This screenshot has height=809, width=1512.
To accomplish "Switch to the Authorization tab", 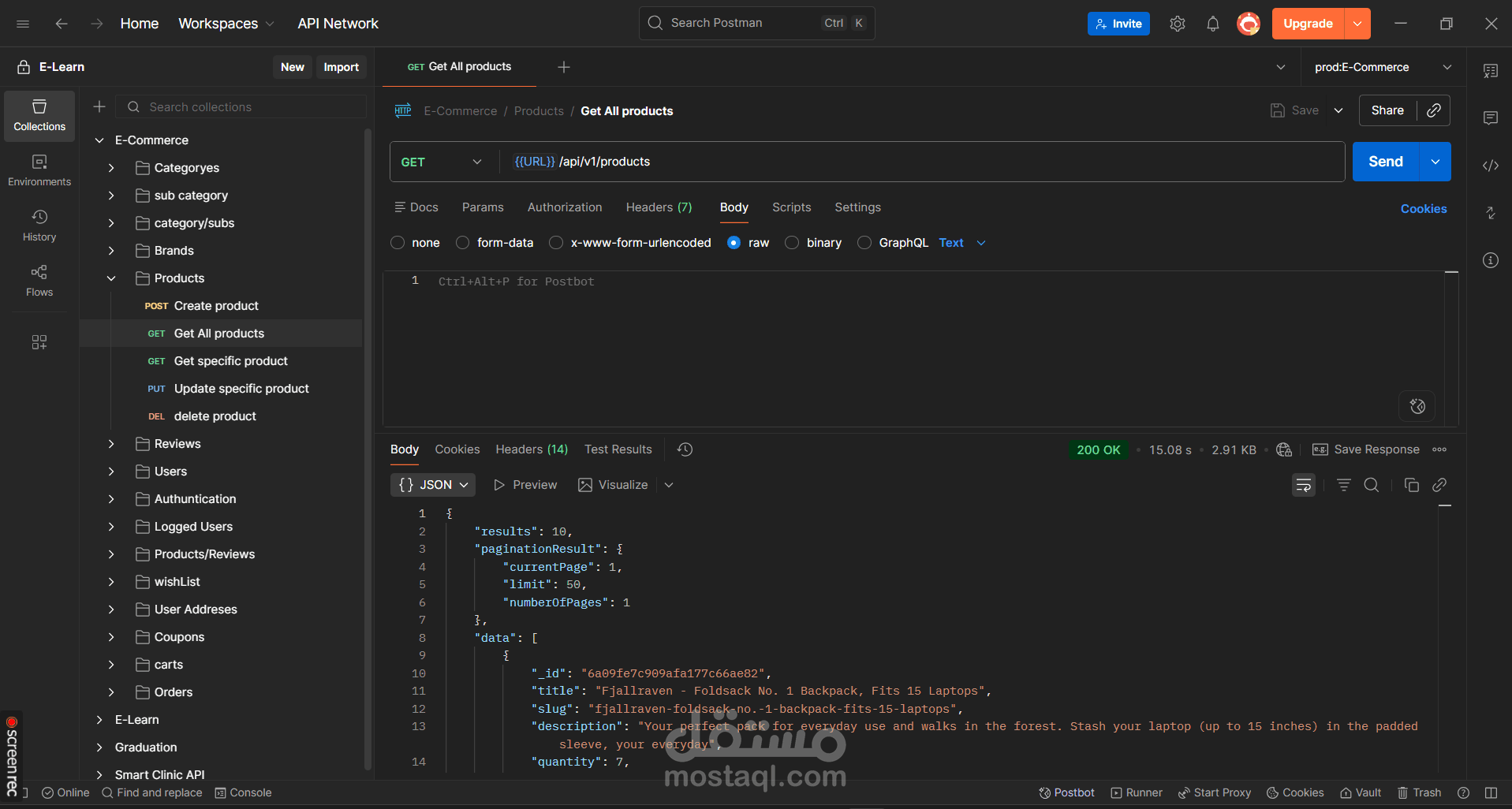I will (x=565, y=207).
